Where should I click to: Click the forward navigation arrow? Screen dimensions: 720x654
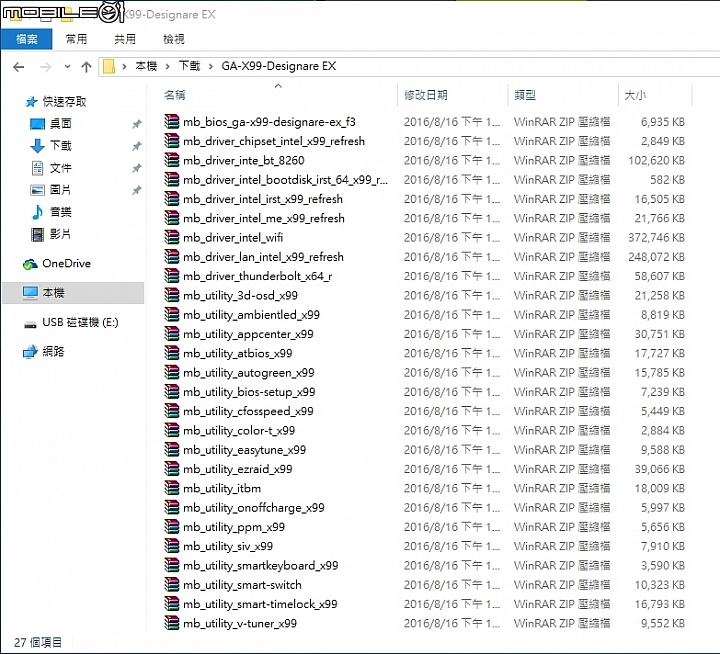[x=45, y=67]
